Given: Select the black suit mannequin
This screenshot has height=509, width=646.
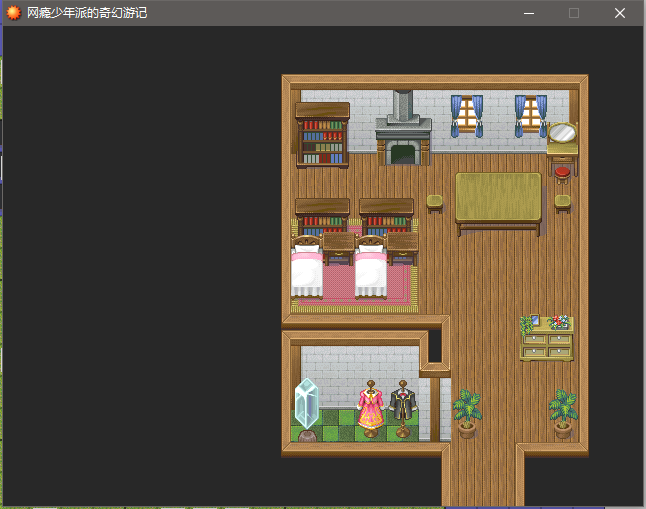Looking at the screenshot, I should click(403, 409).
